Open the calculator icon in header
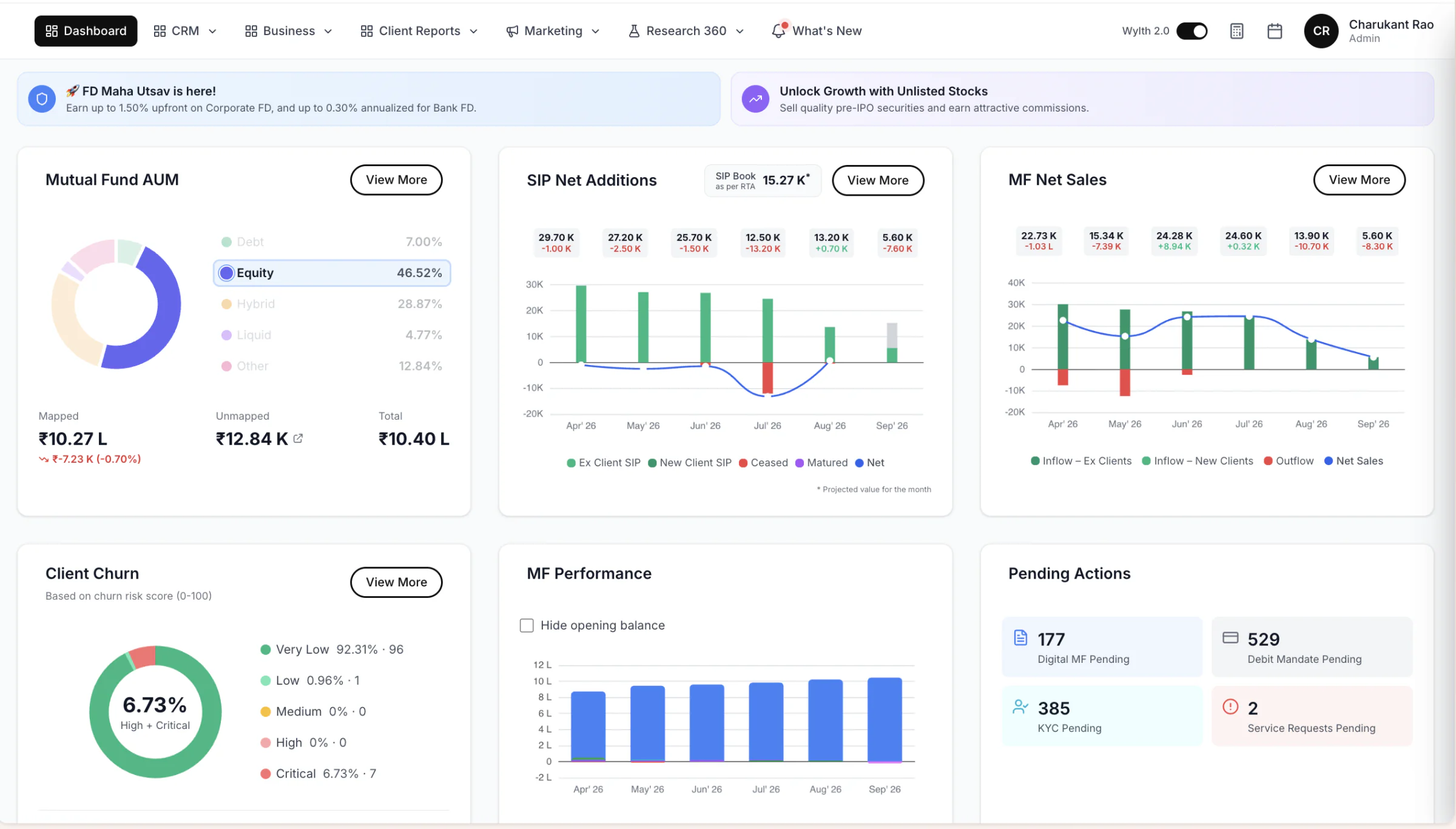Screen dimensions: 1456x829 pyautogui.click(x=1236, y=31)
